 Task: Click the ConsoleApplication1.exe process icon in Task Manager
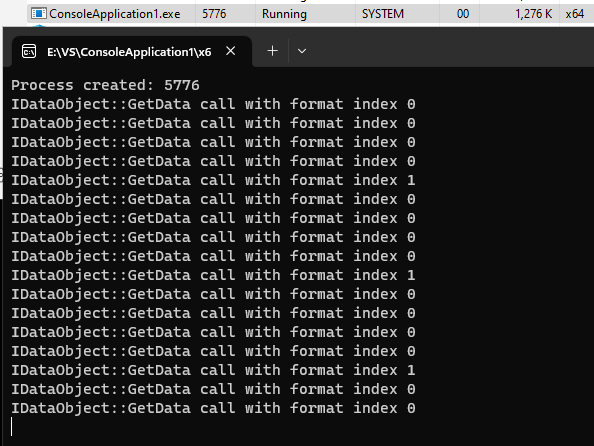pos(38,14)
